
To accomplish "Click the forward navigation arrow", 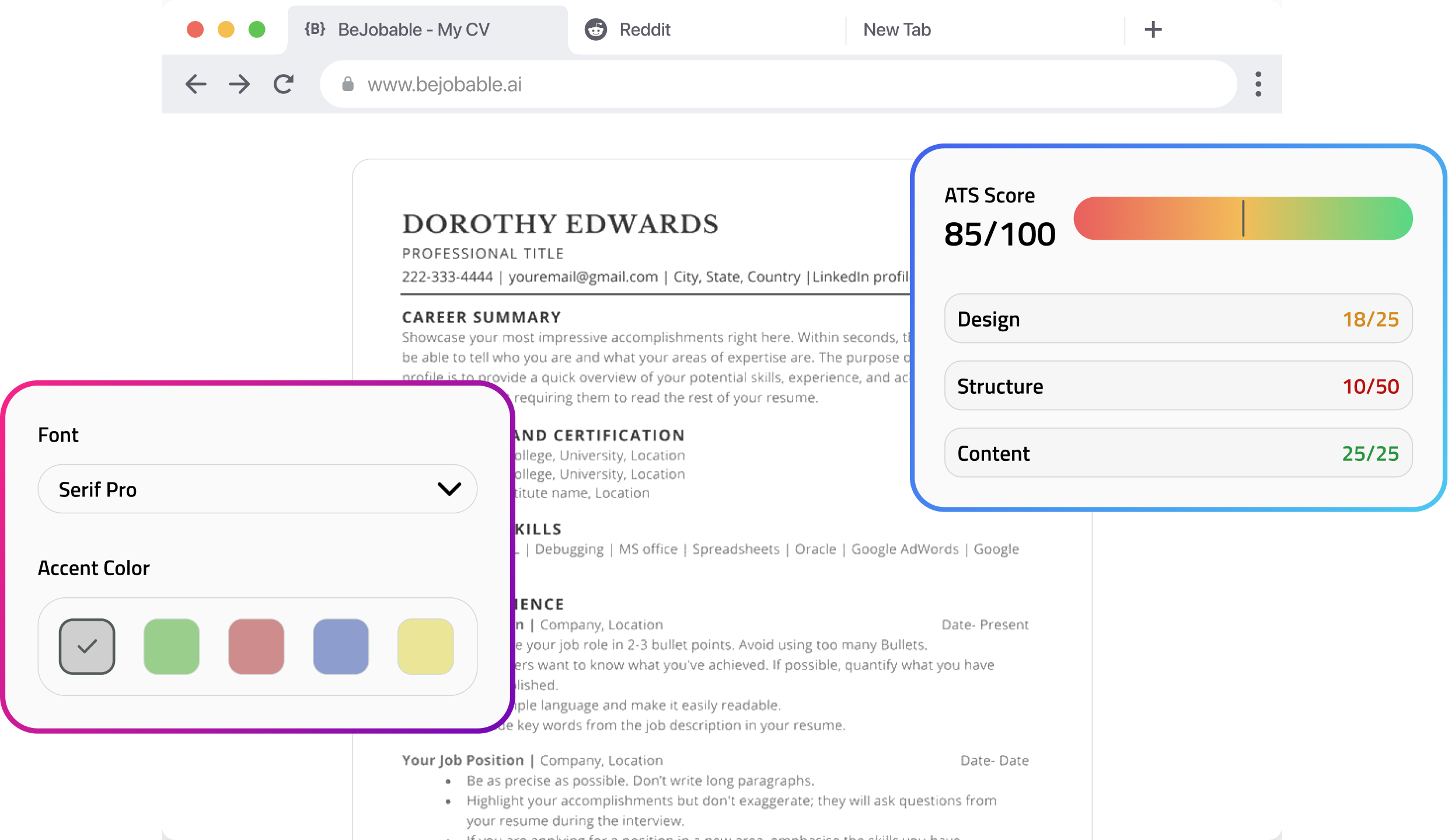I will pyautogui.click(x=239, y=84).
